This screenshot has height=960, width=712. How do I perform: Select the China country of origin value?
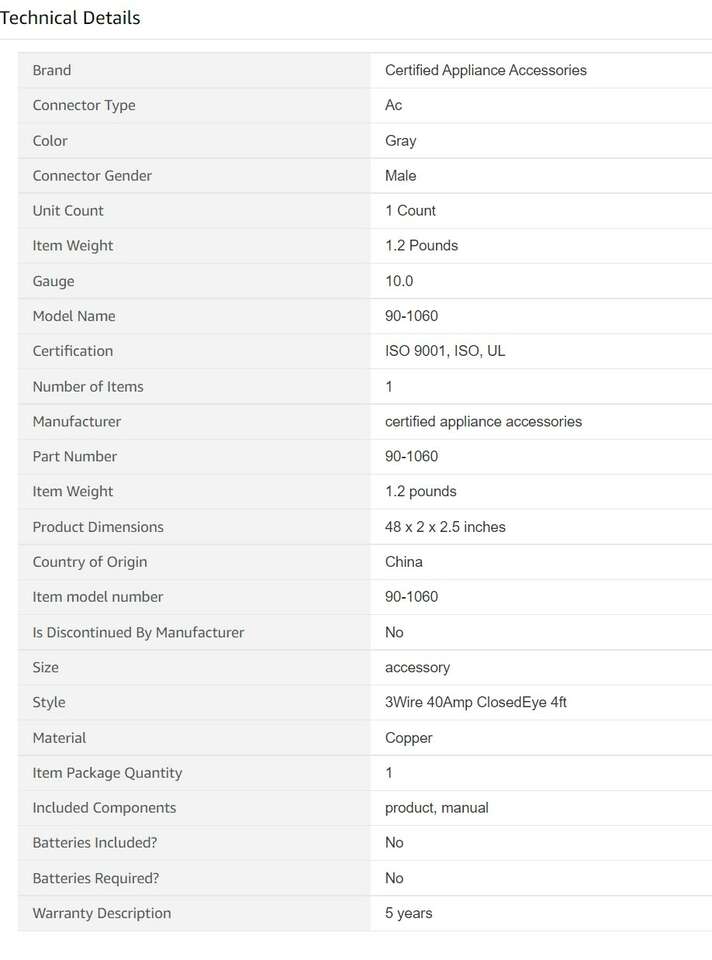pyautogui.click(x=404, y=562)
